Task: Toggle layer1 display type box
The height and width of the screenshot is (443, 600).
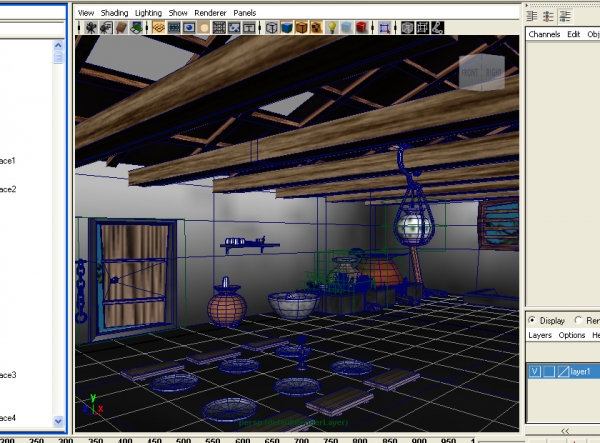Action: 549,371
